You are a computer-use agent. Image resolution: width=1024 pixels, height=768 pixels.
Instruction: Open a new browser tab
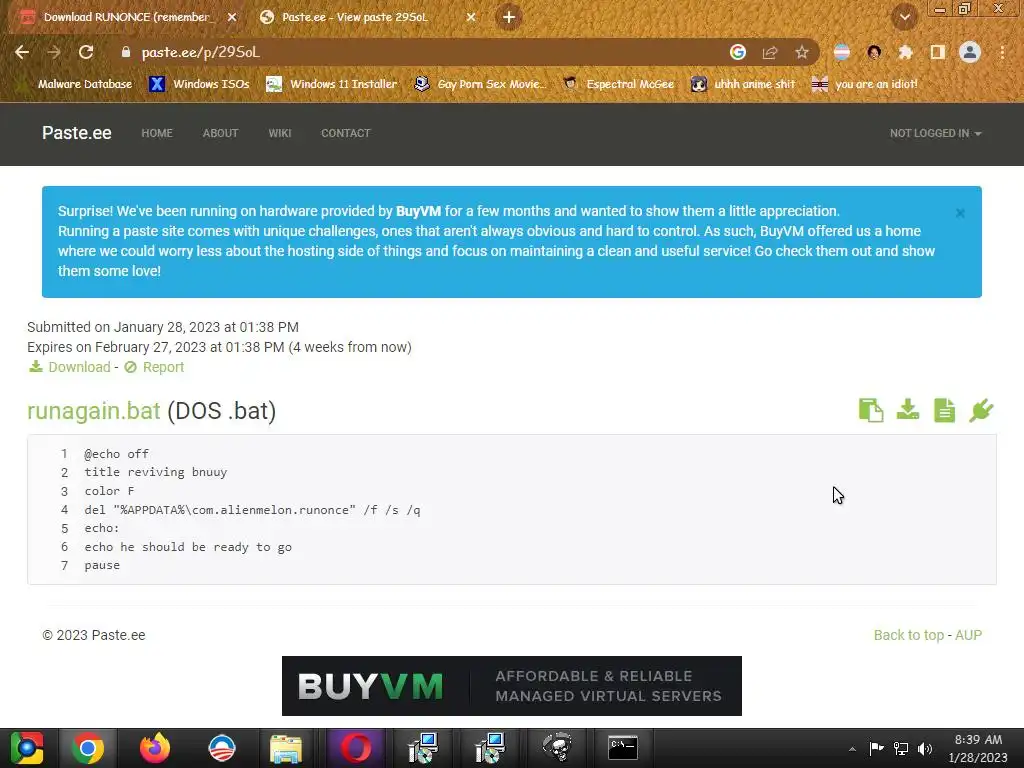pos(509,18)
